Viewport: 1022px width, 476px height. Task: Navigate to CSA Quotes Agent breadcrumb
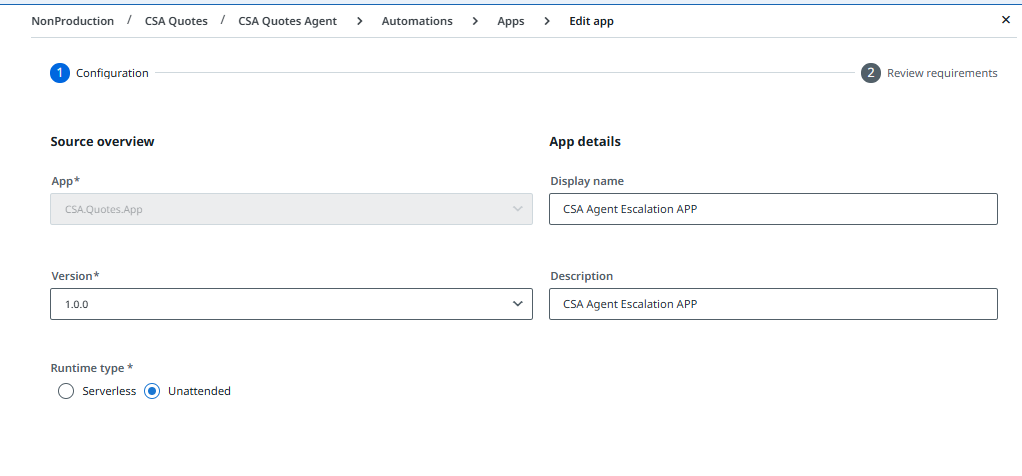[x=287, y=21]
